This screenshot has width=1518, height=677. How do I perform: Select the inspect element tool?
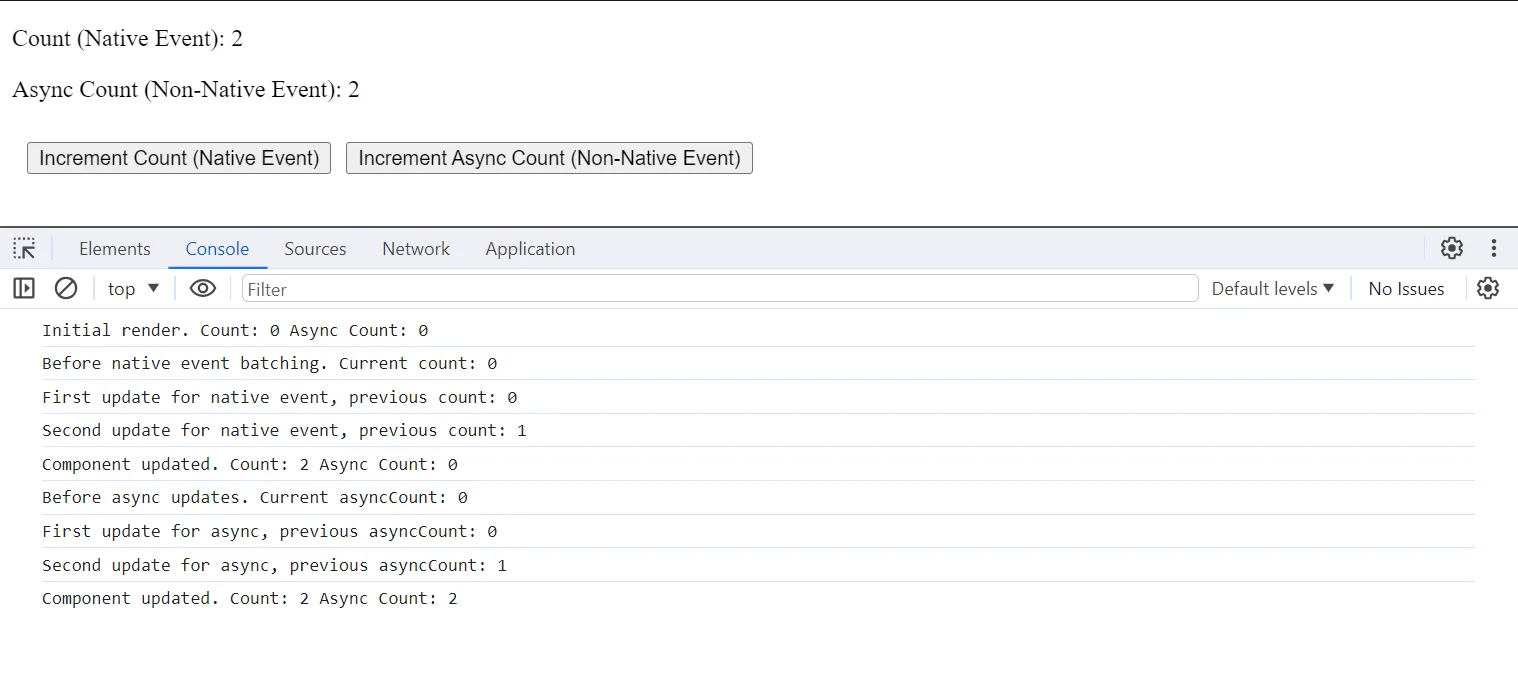pyautogui.click(x=23, y=248)
